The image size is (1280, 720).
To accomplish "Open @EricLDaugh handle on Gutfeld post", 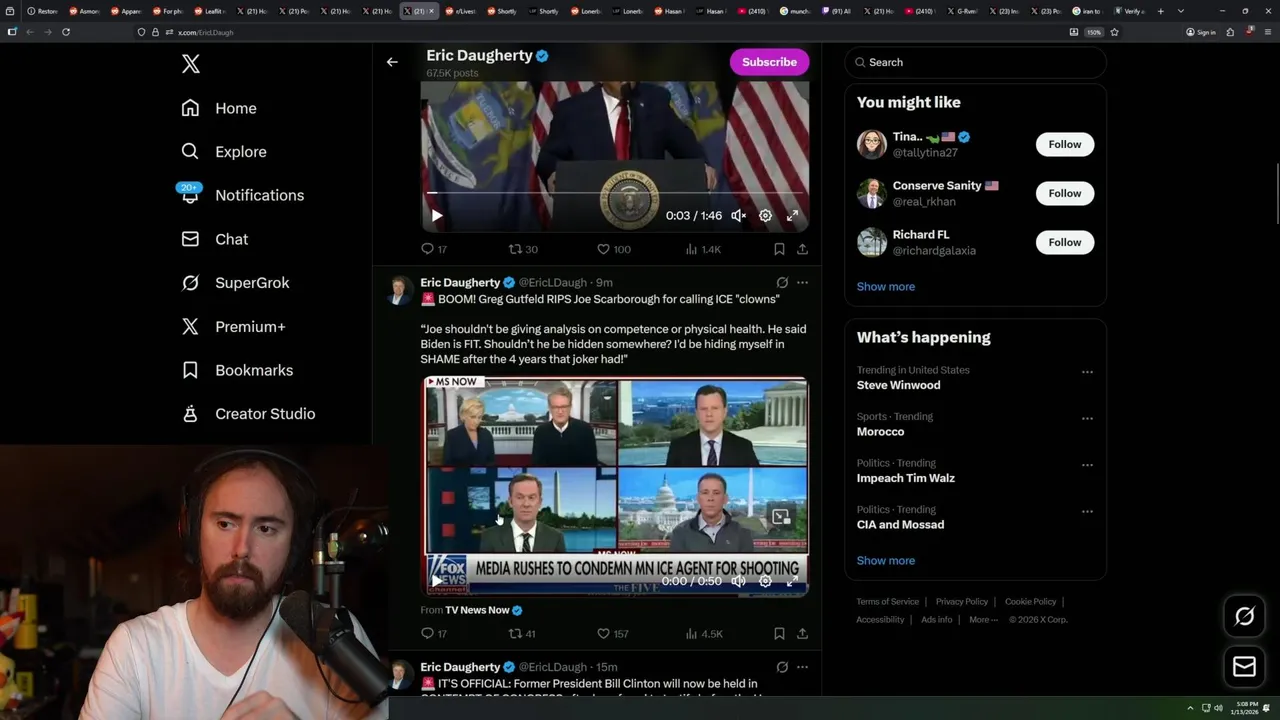I will click(552, 283).
